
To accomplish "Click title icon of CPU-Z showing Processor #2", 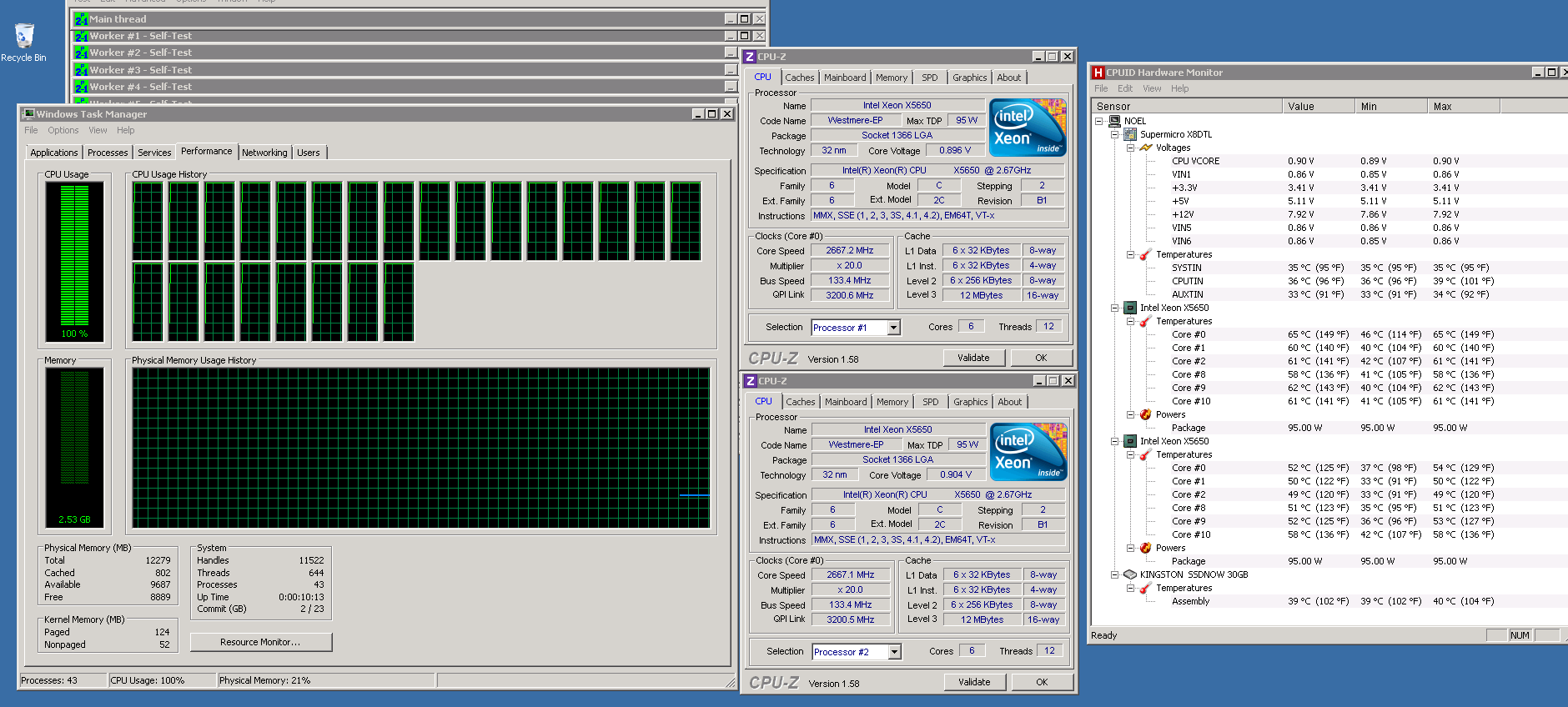I will 751,381.
